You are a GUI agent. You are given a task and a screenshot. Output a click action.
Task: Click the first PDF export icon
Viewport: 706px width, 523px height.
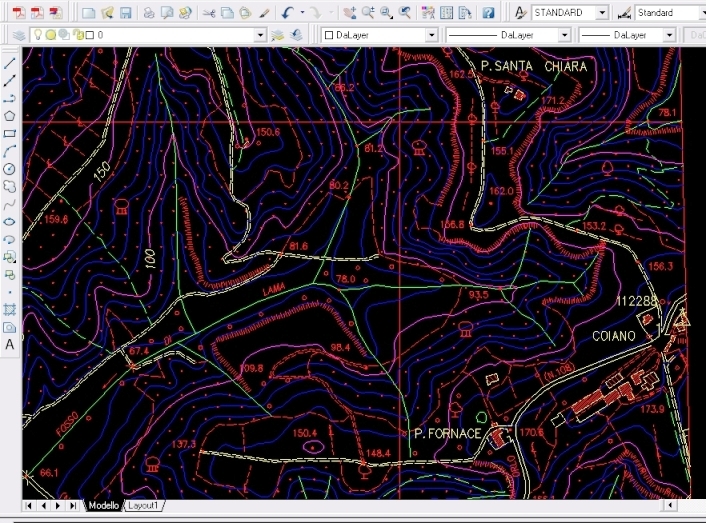tap(19, 13)
